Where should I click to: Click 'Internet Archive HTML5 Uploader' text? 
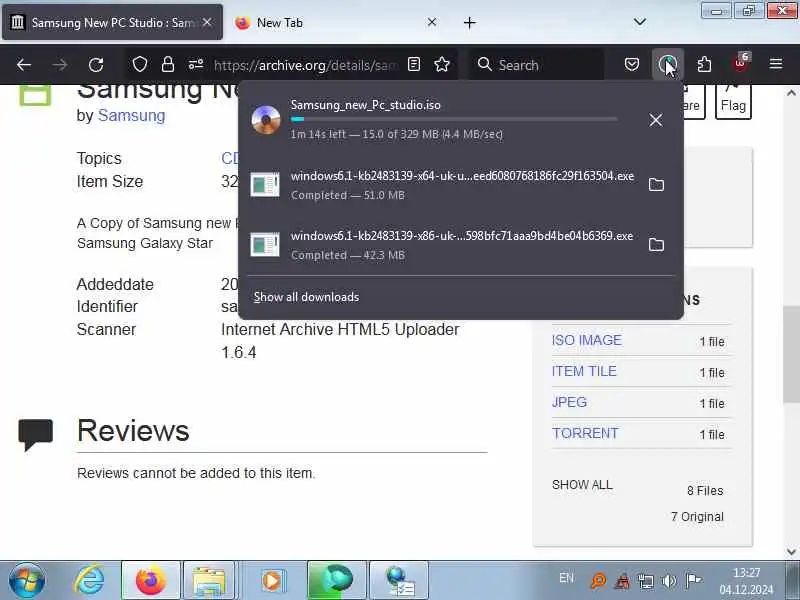340,330
